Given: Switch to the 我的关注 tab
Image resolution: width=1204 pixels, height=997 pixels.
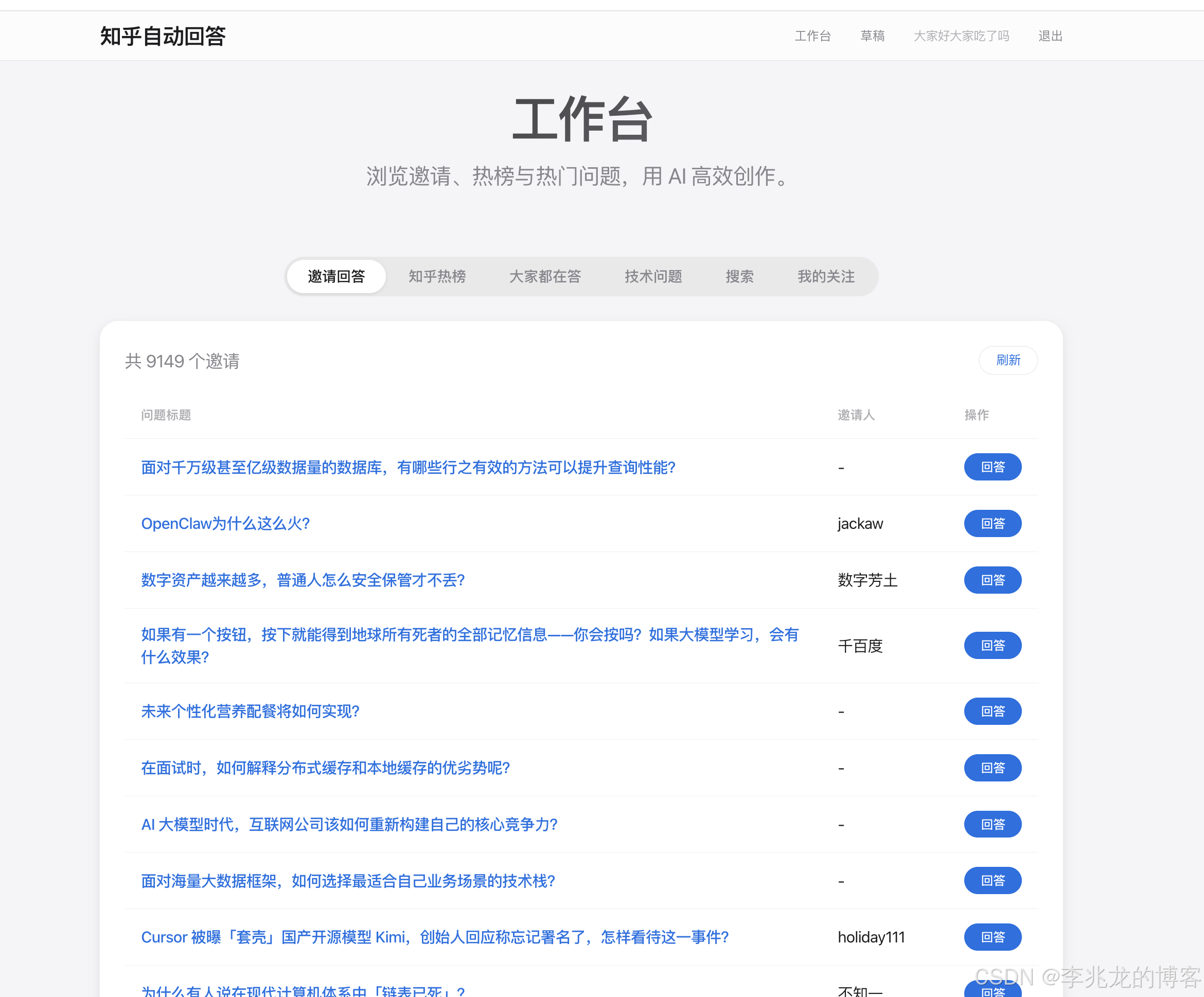Looking at the screenshot, I should pos(826,276).
